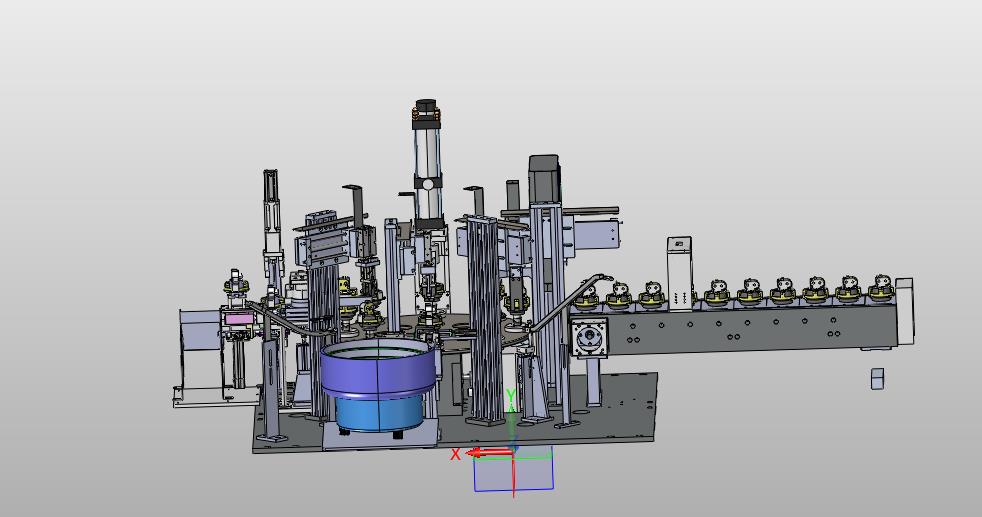Pick the blue base of bowl feeder

click(380, 413)
